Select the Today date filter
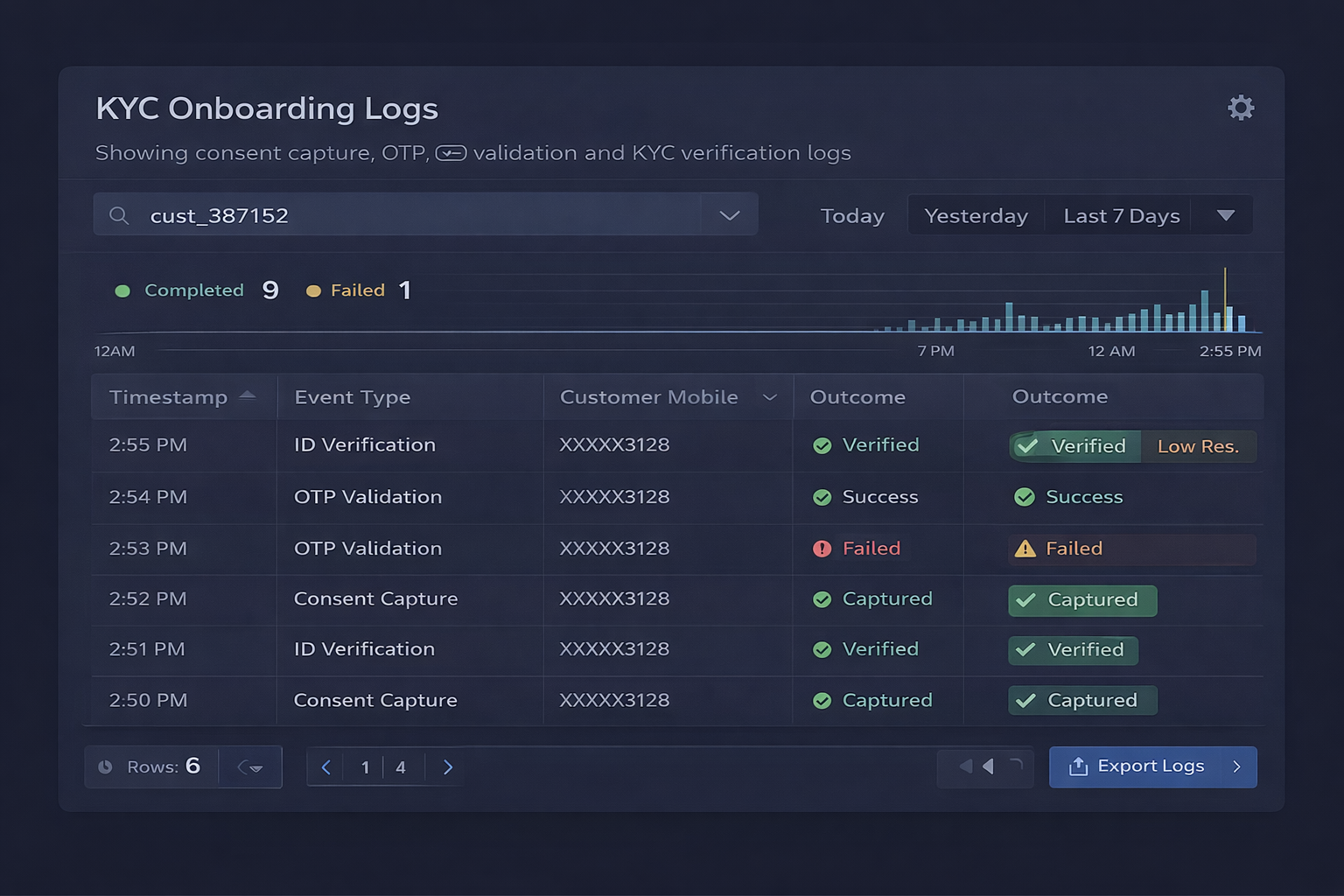Viewport: 1344px width, 896px height. click(852, 216)
